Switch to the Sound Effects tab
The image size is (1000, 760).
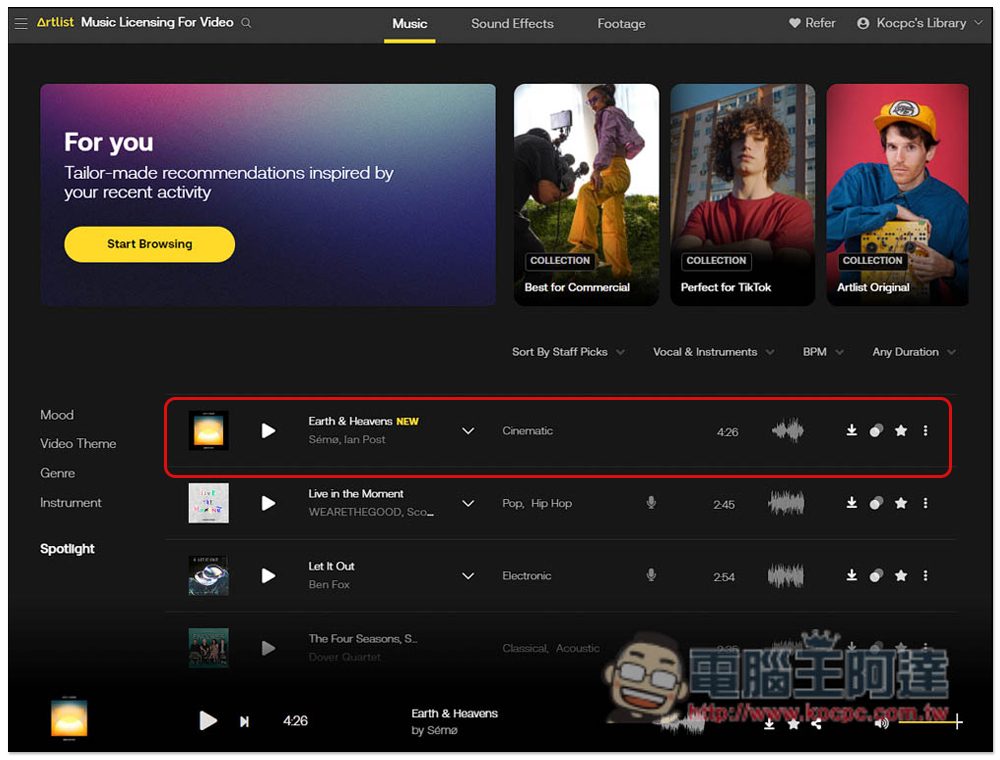[x=512, y=24]
